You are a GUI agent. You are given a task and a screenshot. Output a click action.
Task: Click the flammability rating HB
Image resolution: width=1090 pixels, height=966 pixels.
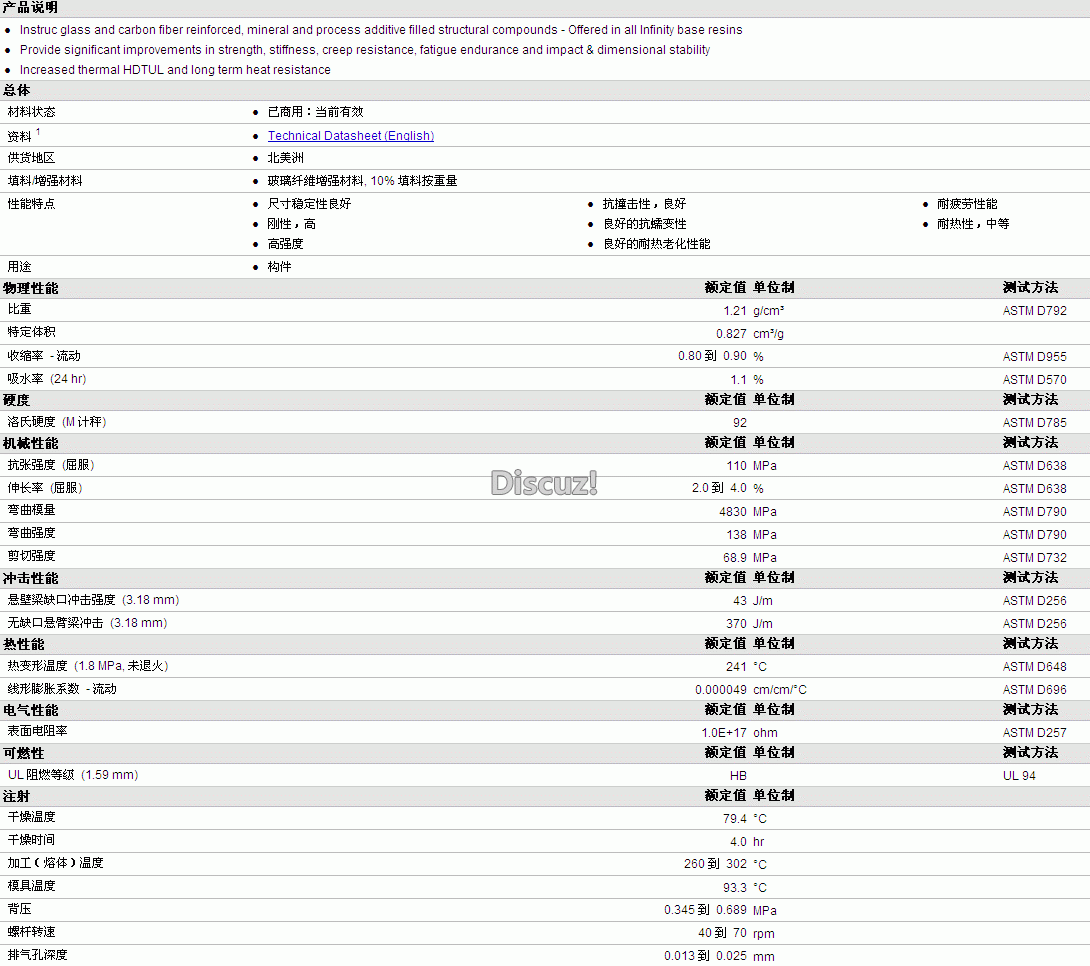738,776
